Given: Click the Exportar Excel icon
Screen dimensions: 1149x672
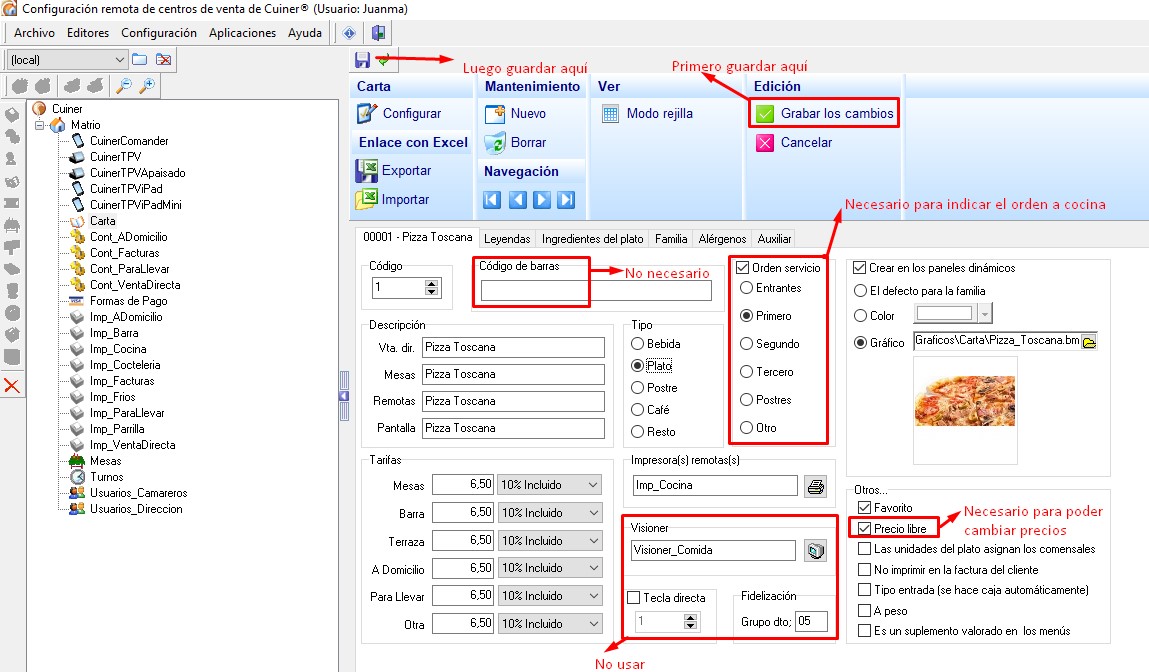Looking at the screenshot, I should 366,171.
